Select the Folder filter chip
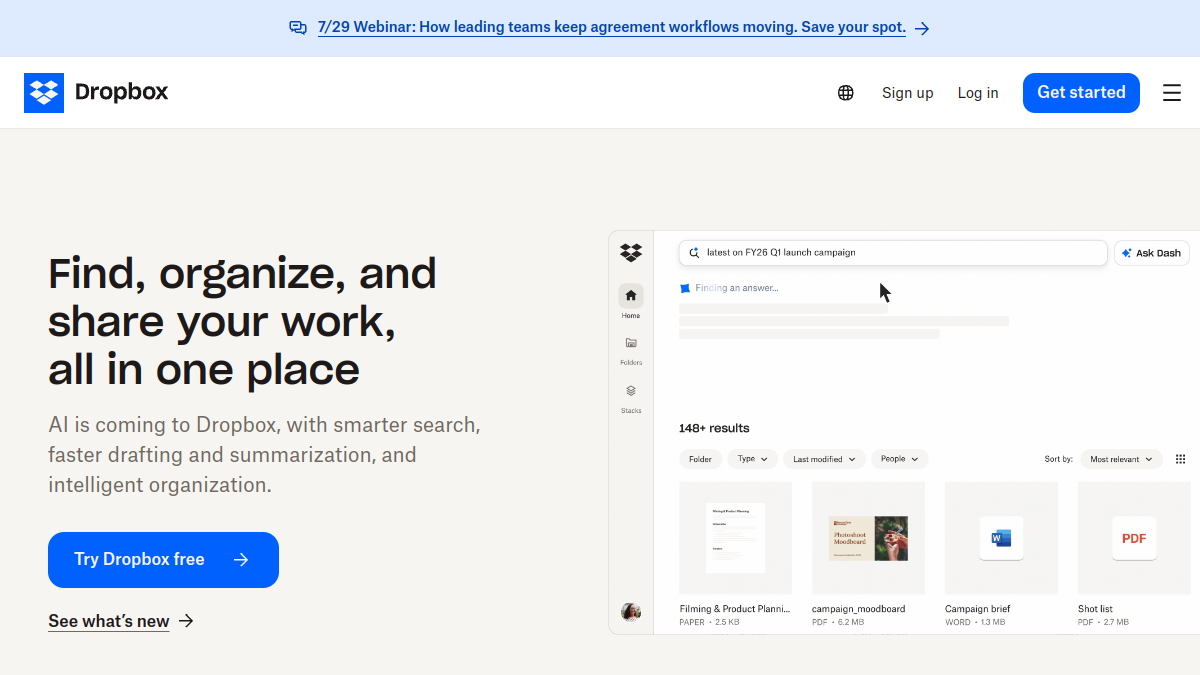1200x675 pixels. tap(700, 459)
